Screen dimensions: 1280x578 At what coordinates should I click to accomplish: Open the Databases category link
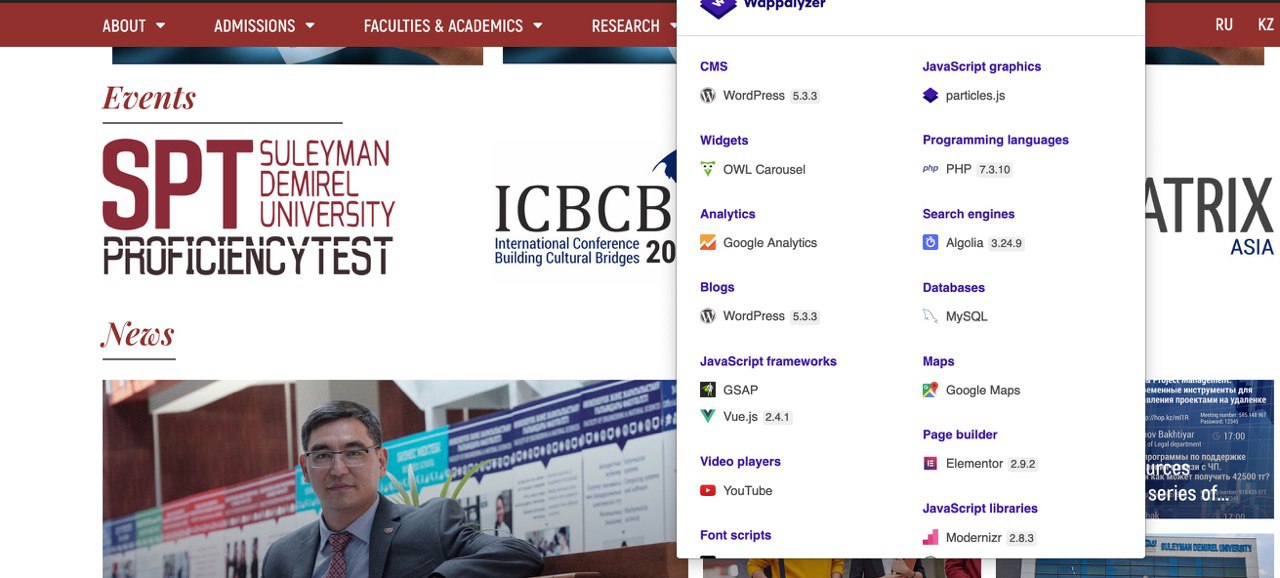(954, 287)
